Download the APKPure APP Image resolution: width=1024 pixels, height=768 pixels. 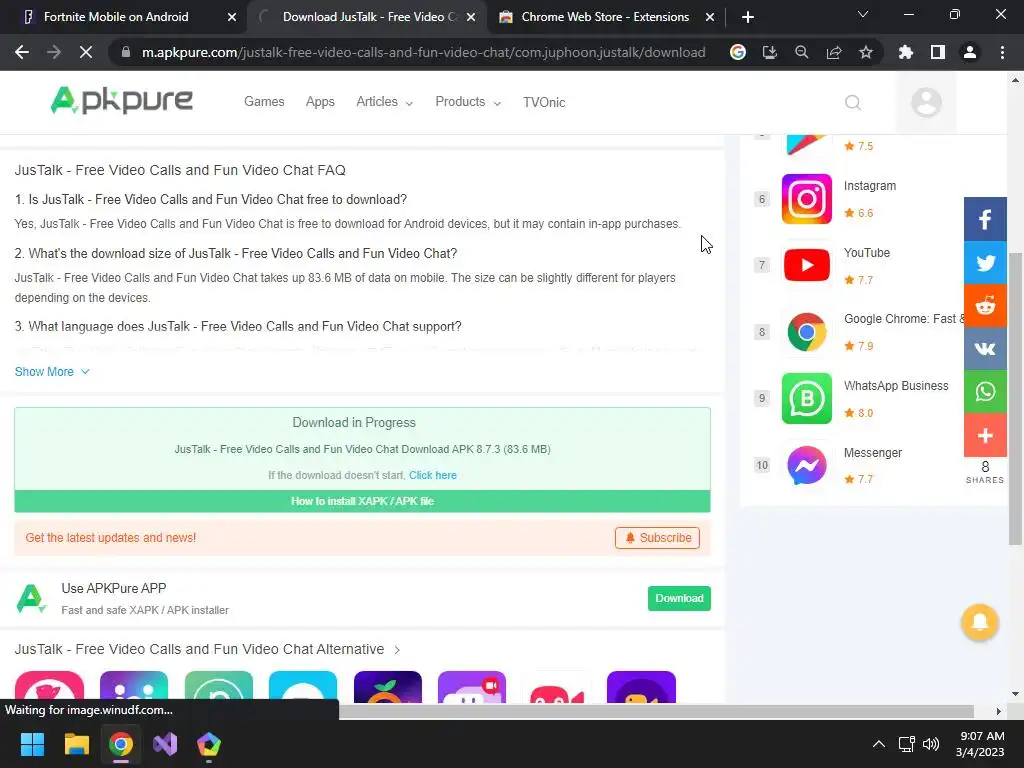coord(679,598)
